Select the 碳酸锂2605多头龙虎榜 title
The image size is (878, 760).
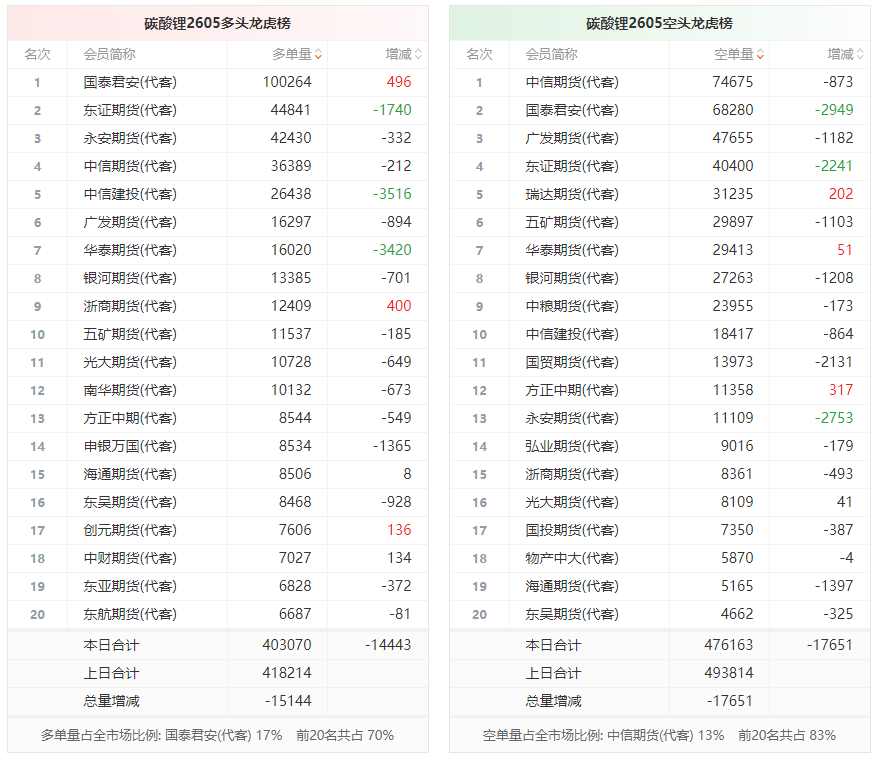point(217,23)
